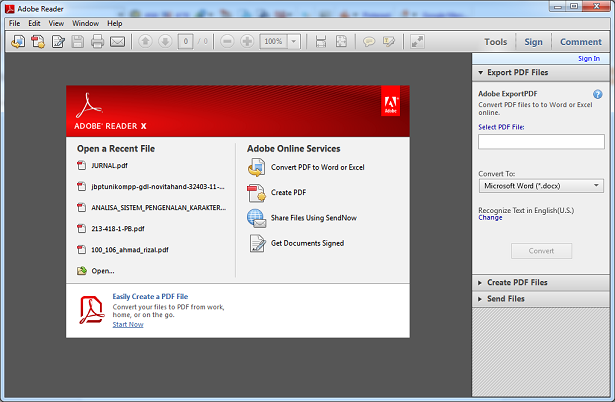Click the Previous Page up arrow icon
Viewport: 615px width, 402px height.
[145, 41]
